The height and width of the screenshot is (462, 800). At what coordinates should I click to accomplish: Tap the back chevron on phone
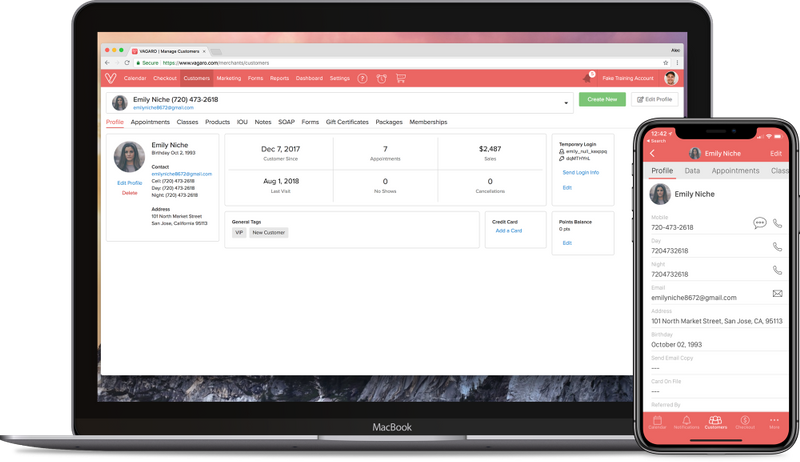[x=652, y=153]
